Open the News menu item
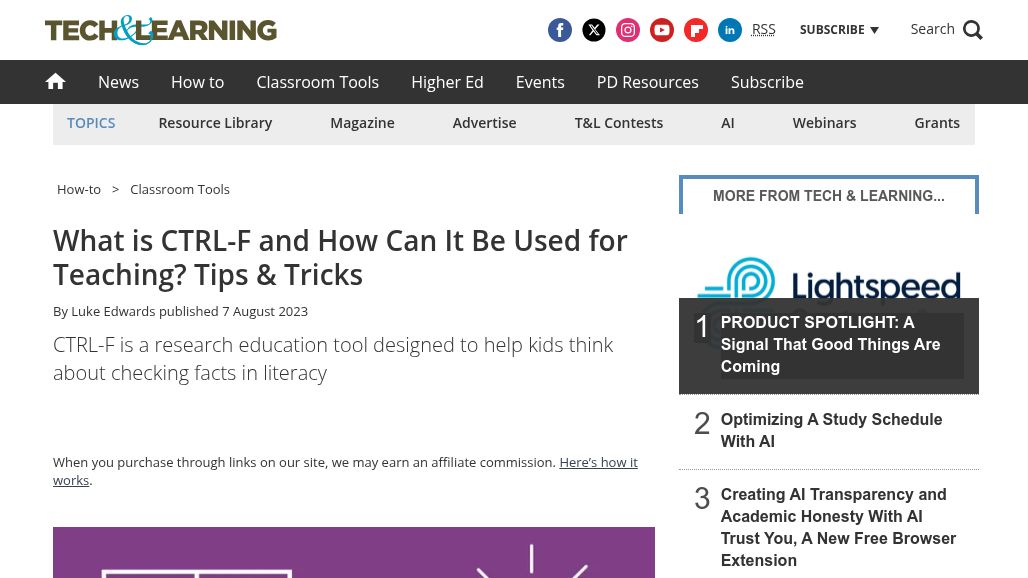This screenshot has height=578, width=1028. [119, 82]
